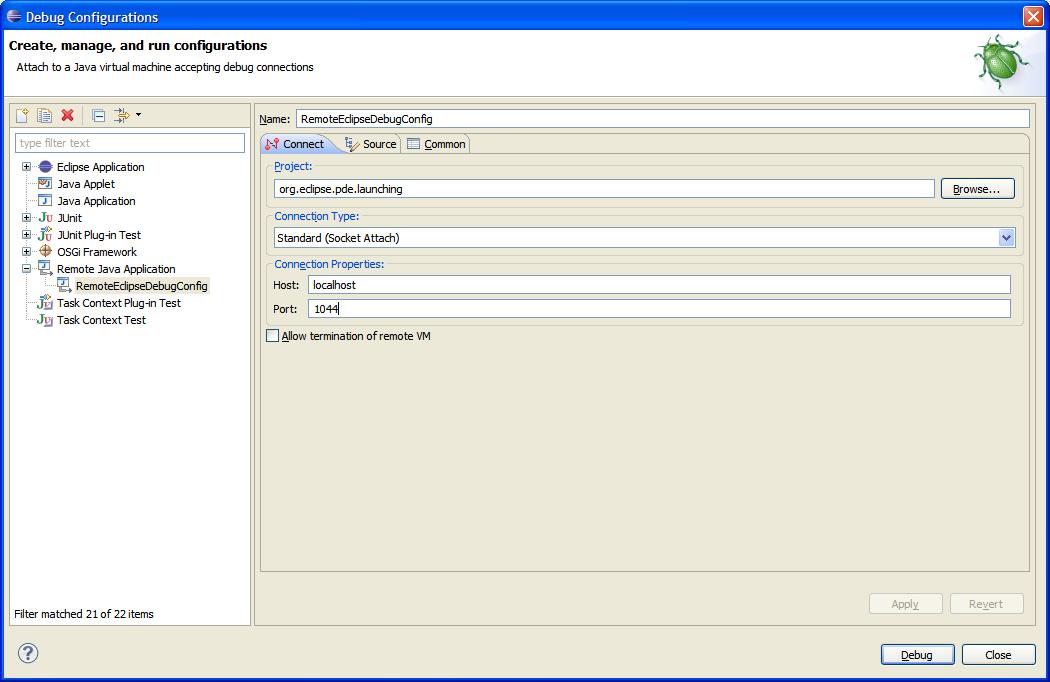Switch to the Common tab
The width and height of the screenshot is (1050, 682).
click(436, 144)
